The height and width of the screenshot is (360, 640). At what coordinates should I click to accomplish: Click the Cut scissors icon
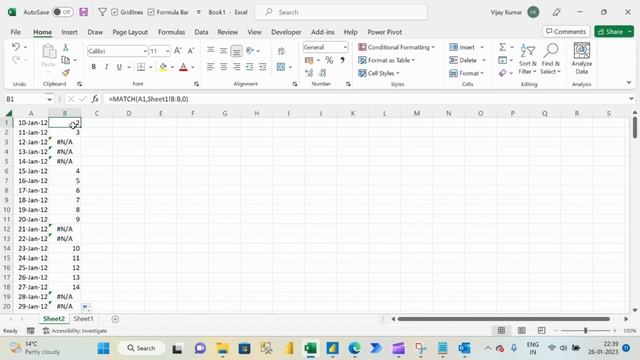pos(65,47)
